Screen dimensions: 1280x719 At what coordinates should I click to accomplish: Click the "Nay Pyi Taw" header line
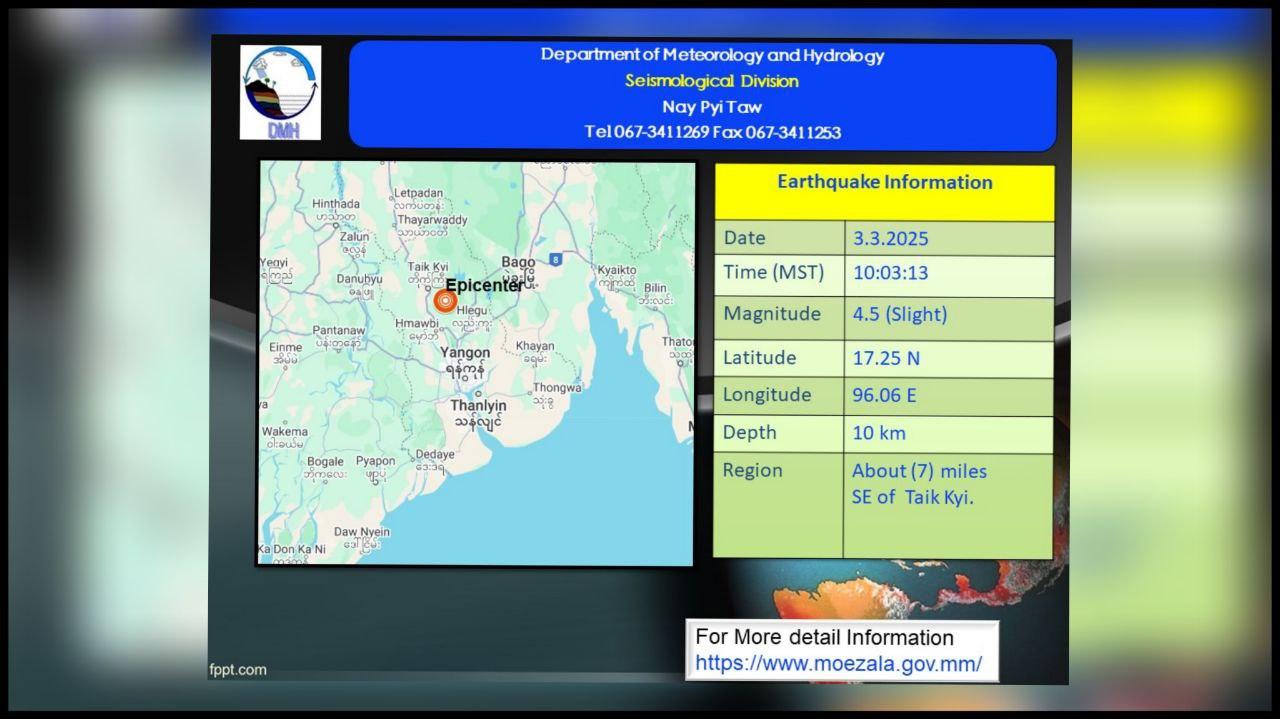(x=712, y=107)
